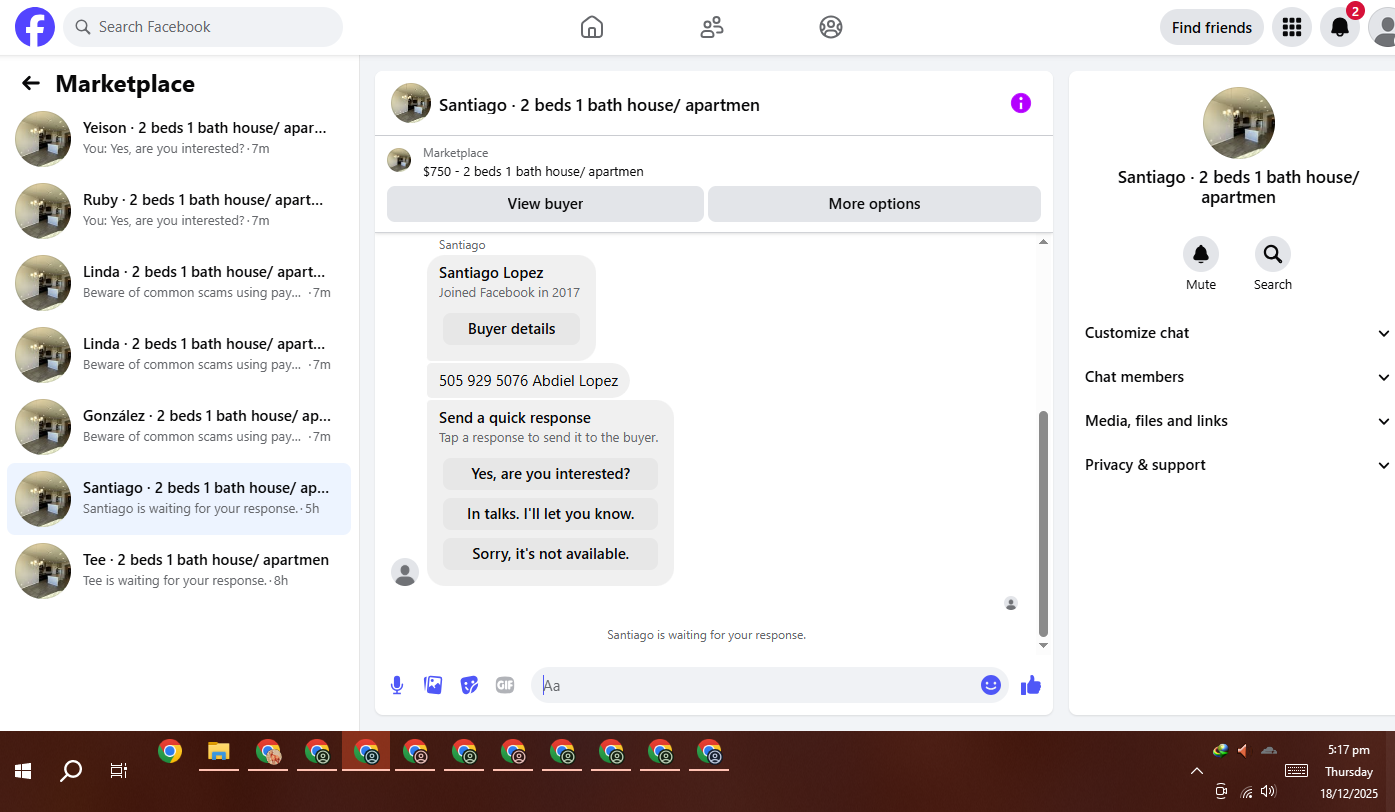
Task: Click the Find friends button
Action: 1212,27
